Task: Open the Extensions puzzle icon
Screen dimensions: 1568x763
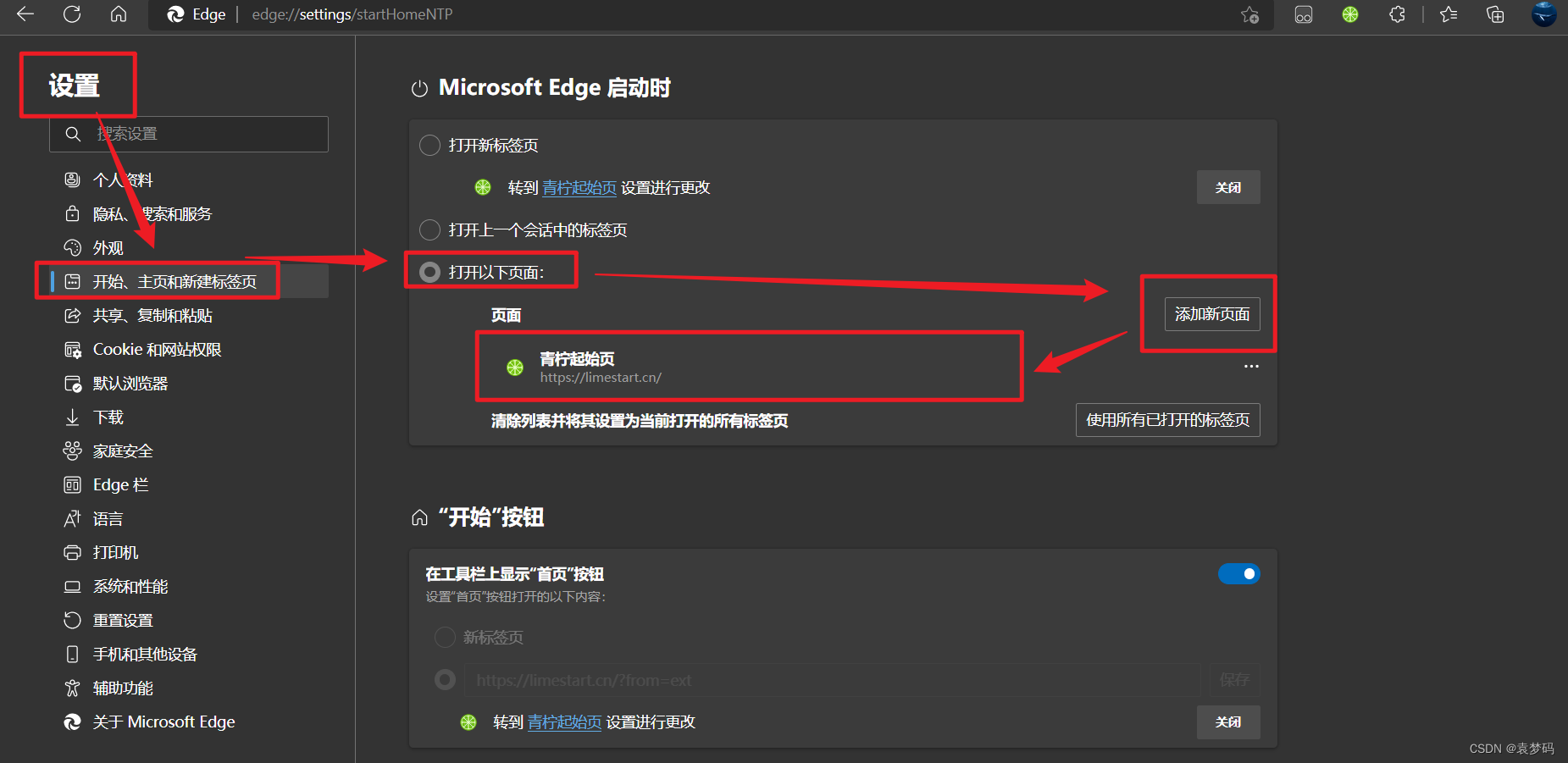Action: point(1397,14)
